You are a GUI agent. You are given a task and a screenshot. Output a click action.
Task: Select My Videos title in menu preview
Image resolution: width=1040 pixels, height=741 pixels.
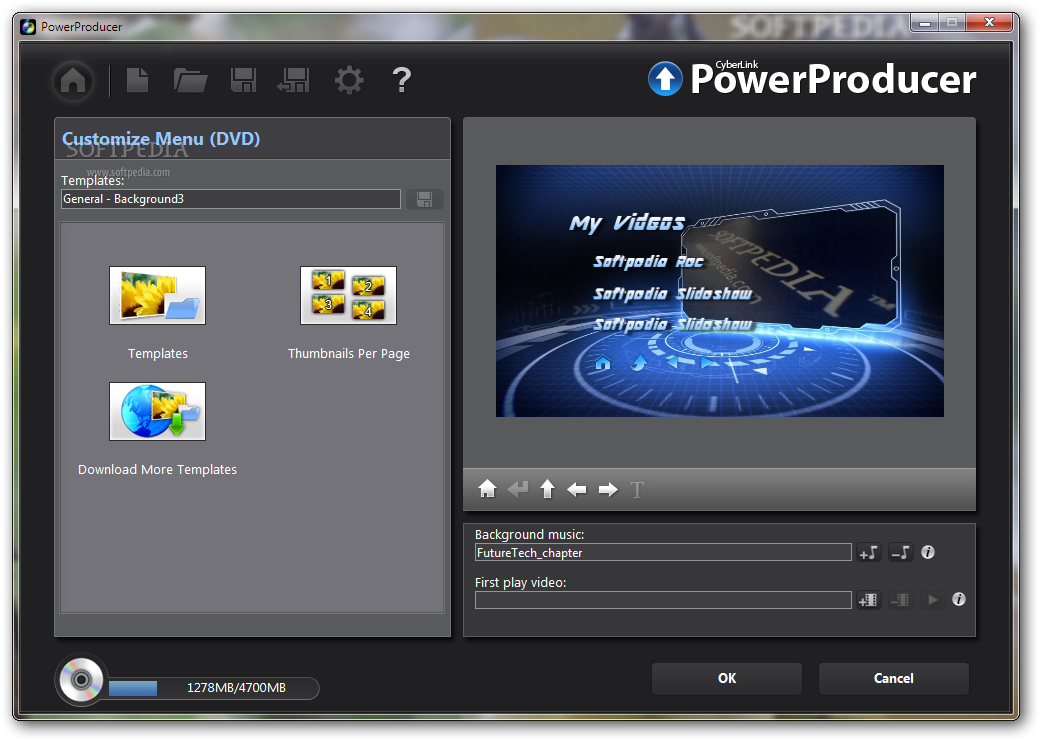[626, 223]
